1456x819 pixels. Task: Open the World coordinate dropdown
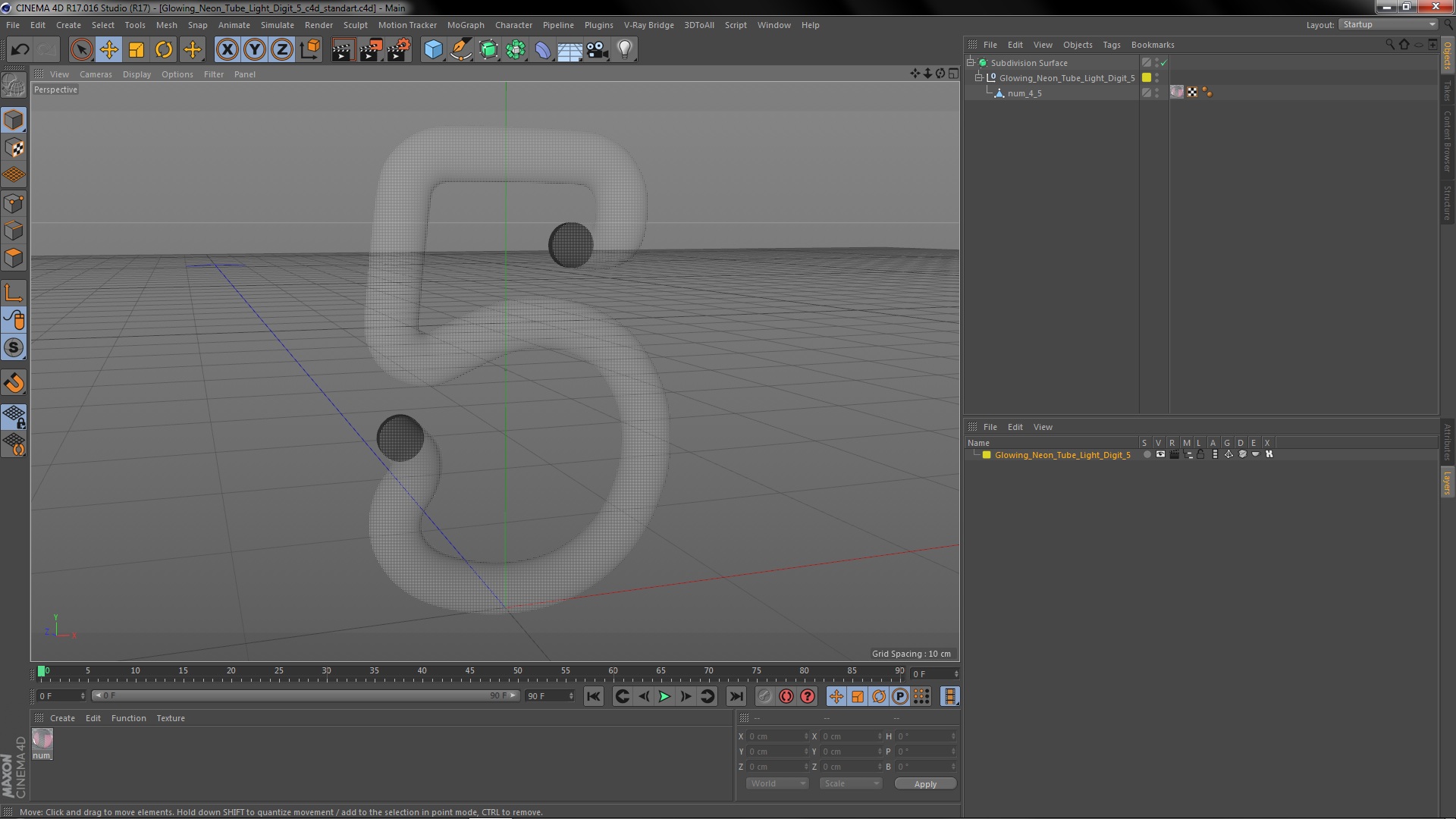tap(777, 783)
